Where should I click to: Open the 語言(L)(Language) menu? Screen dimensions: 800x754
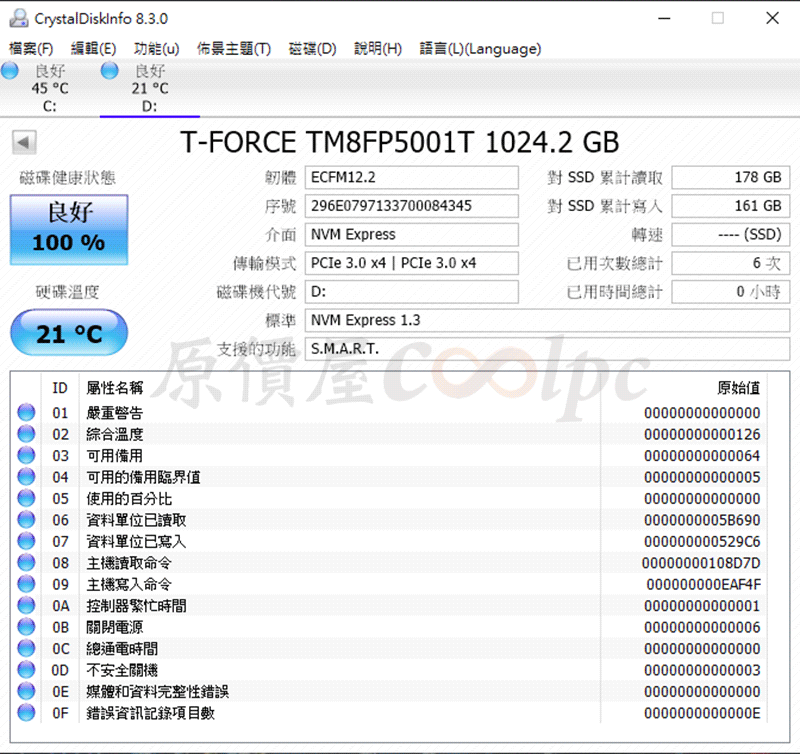pos(480,48)
